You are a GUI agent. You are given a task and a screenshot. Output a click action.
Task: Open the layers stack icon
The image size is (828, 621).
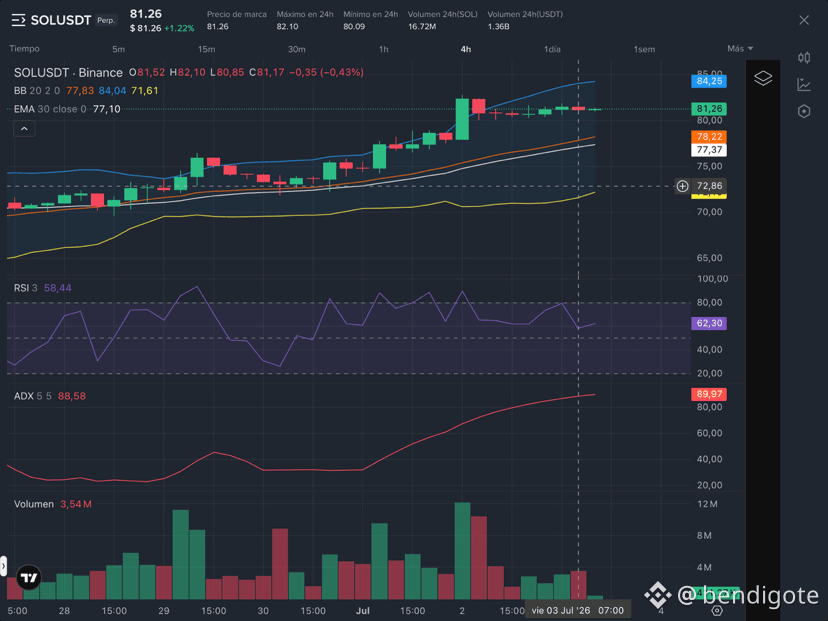(x=763, y=78)
